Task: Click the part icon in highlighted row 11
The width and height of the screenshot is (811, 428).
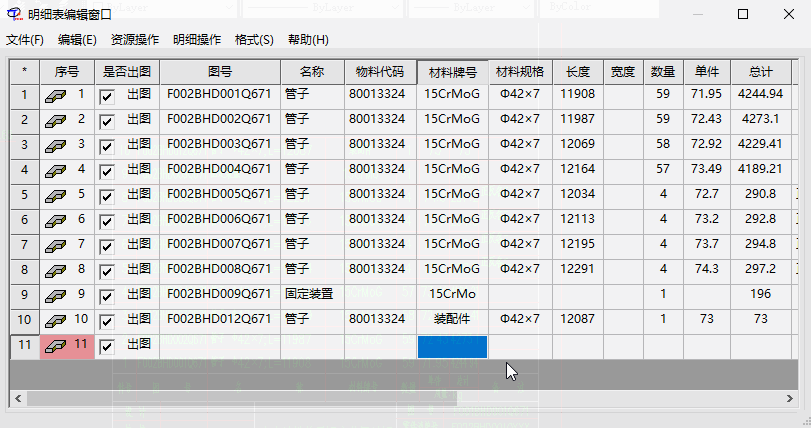Action: coord(55,346)
